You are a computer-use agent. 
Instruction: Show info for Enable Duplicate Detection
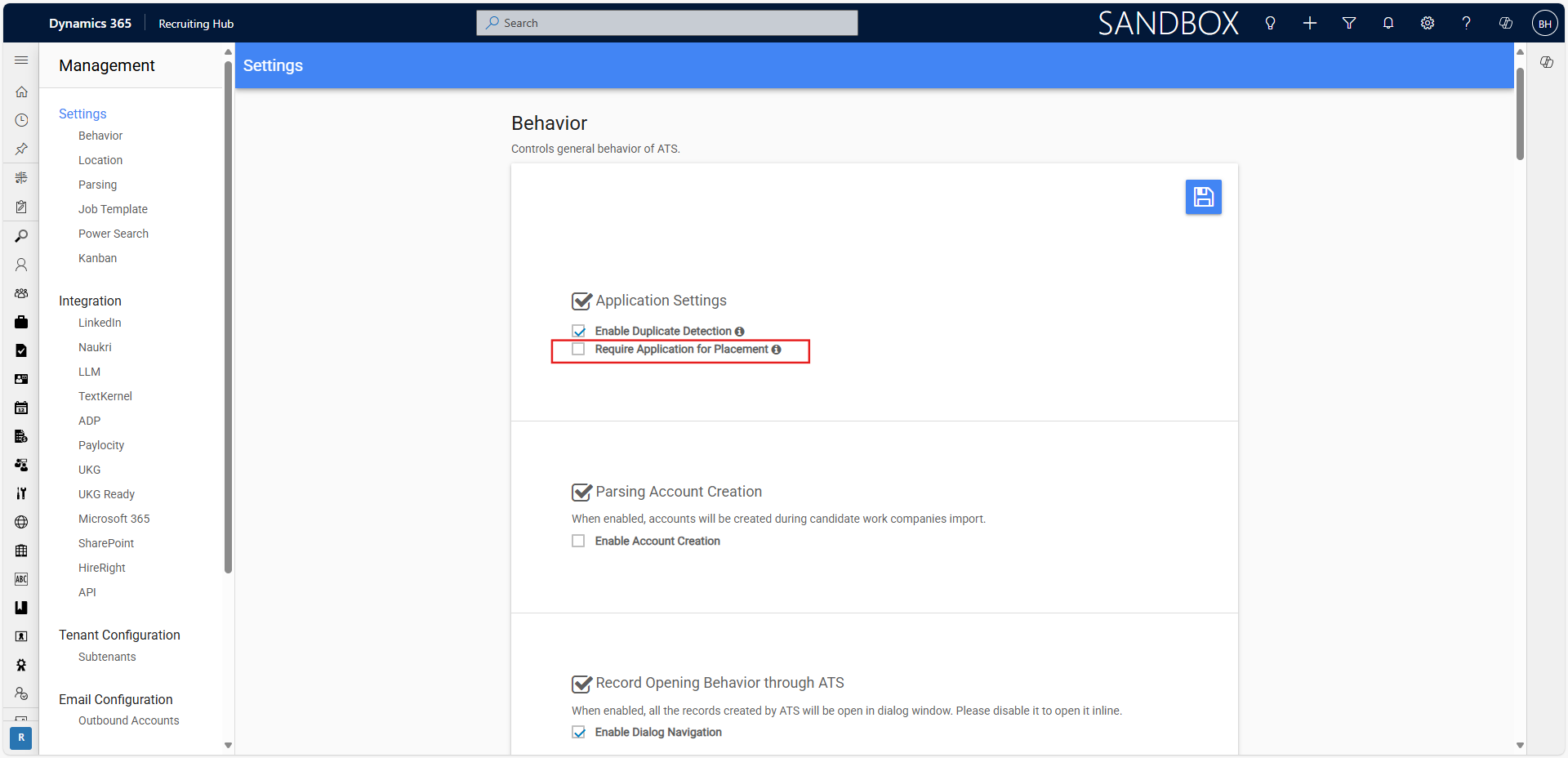(x=739, y=332)
